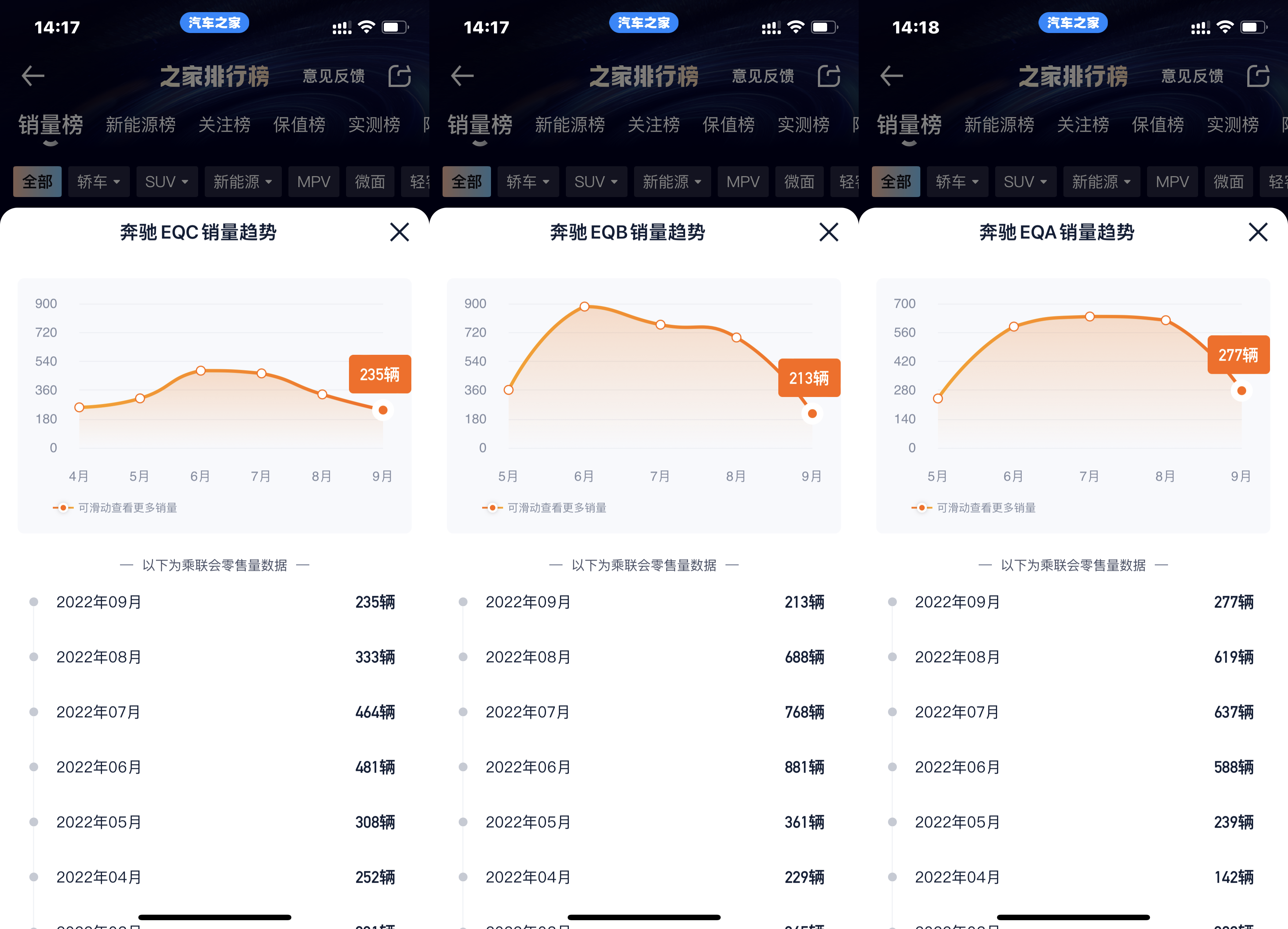Select the 全部 filter on the EQA screen

tap(896, 182)
